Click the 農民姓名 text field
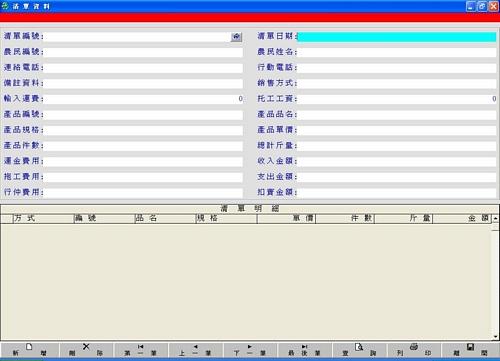Image resolution: width=500 pixels, height=361 pixels. click(397, 52)
